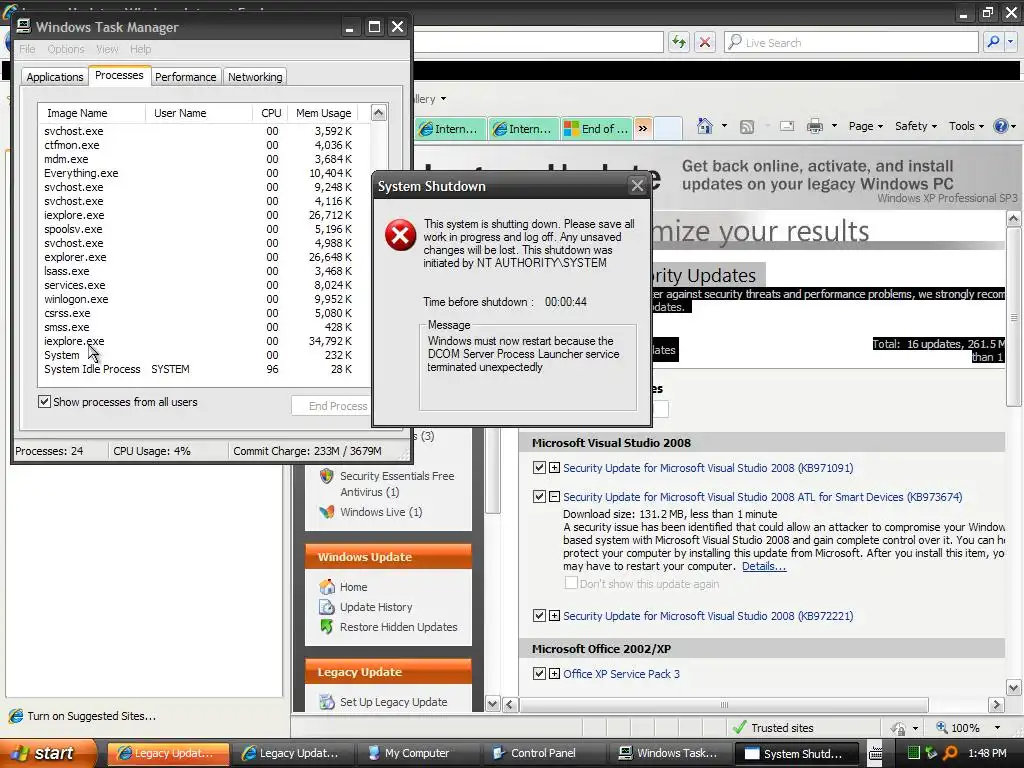1024x768 pixels.
Task: Collapse KB973674 update details minus box
Action: [x=554, y=496]
